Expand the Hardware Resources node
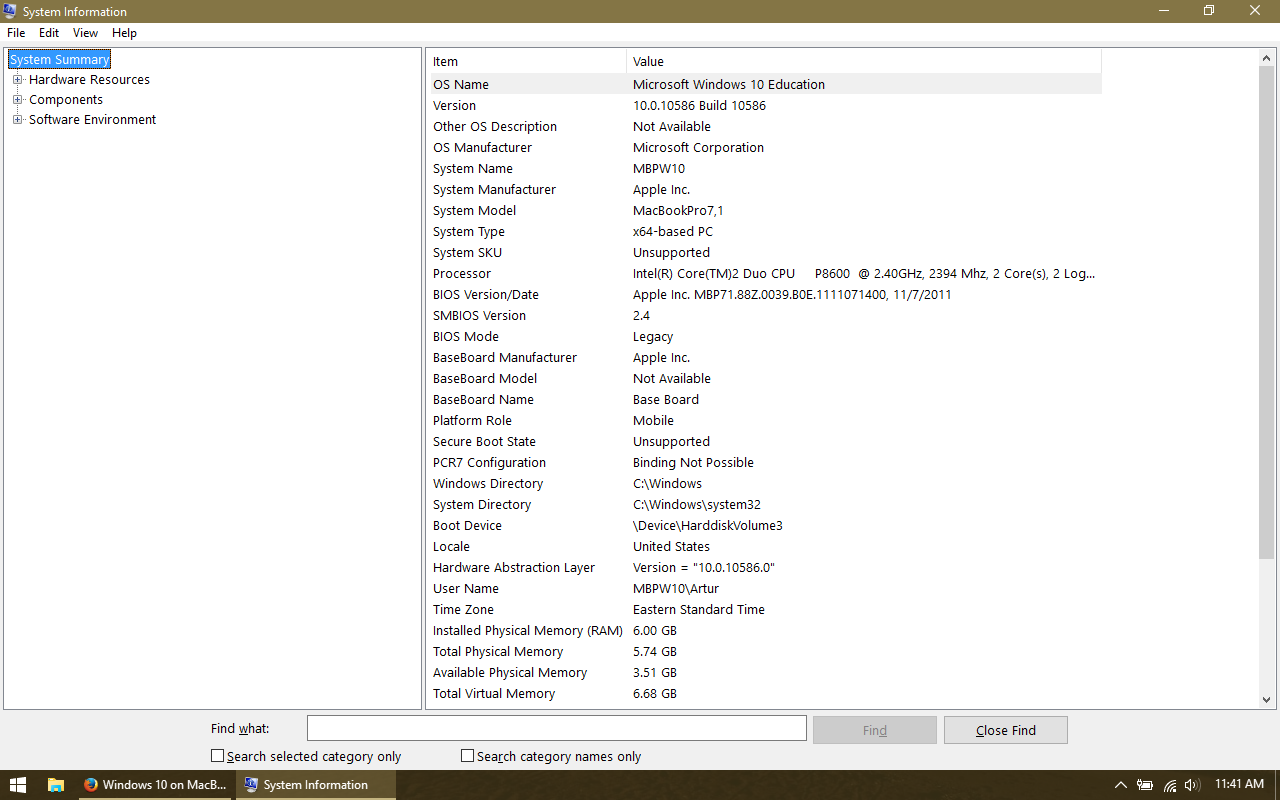The height and width of the screenshot is (800, 1280). [17, 80]
